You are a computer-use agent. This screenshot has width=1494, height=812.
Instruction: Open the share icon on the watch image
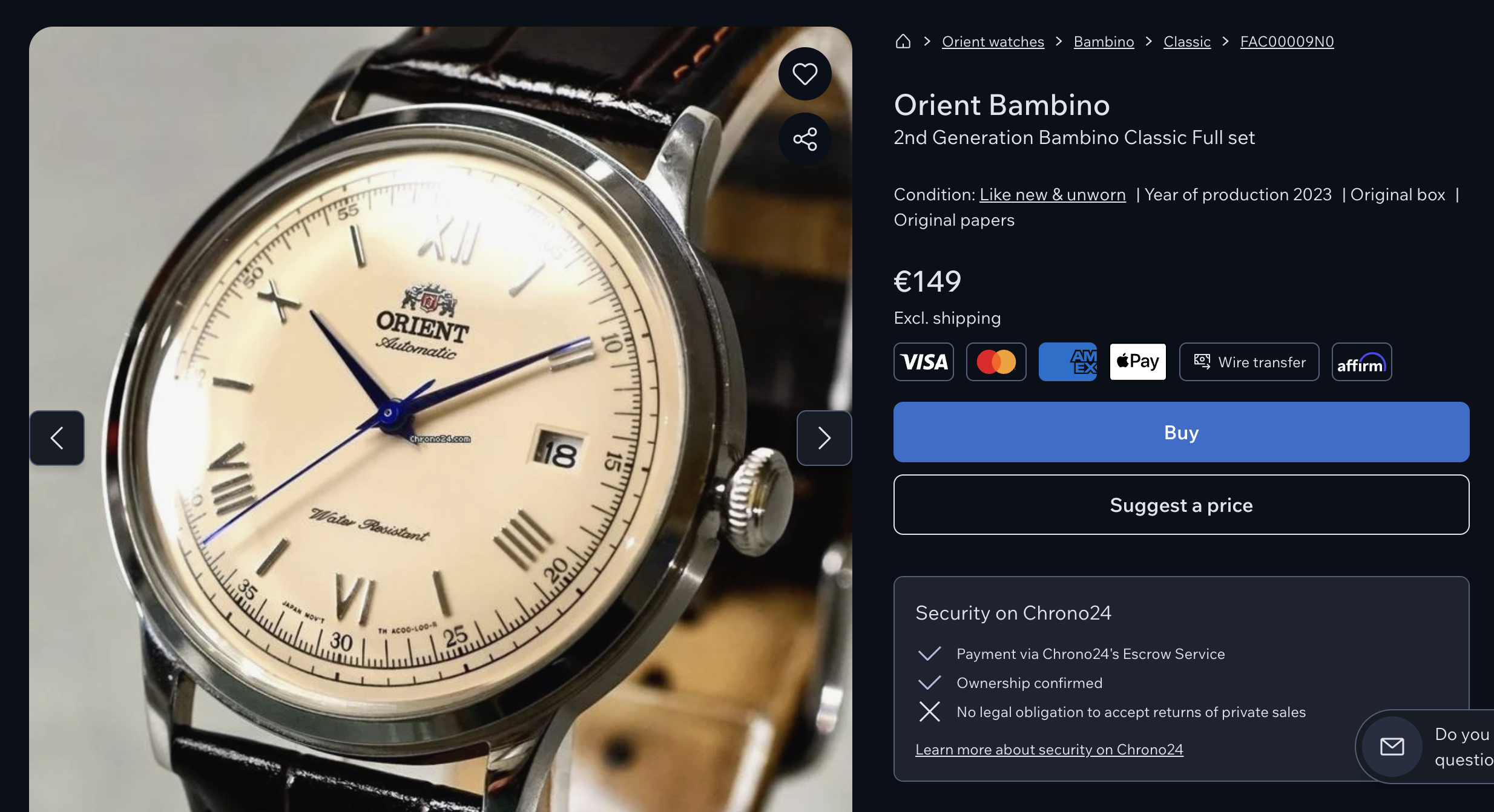[805, 139]
